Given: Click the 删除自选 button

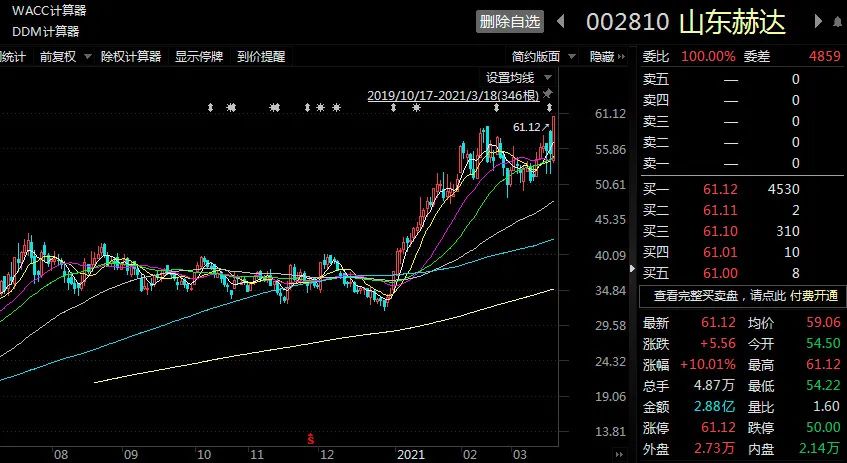Looking at the screenshot, I should [510, 21].
